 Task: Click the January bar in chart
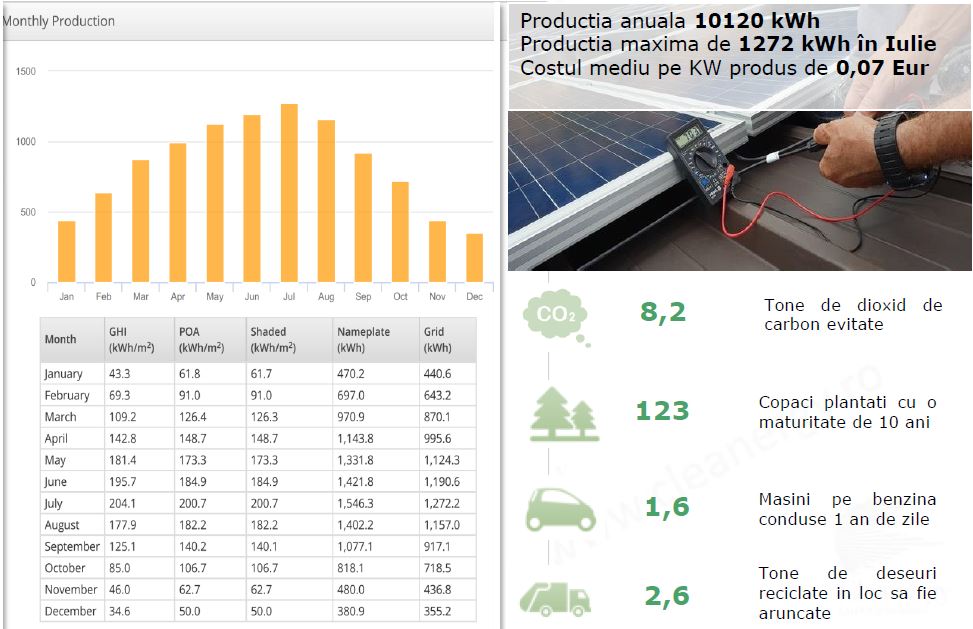[x=66, y=251]
